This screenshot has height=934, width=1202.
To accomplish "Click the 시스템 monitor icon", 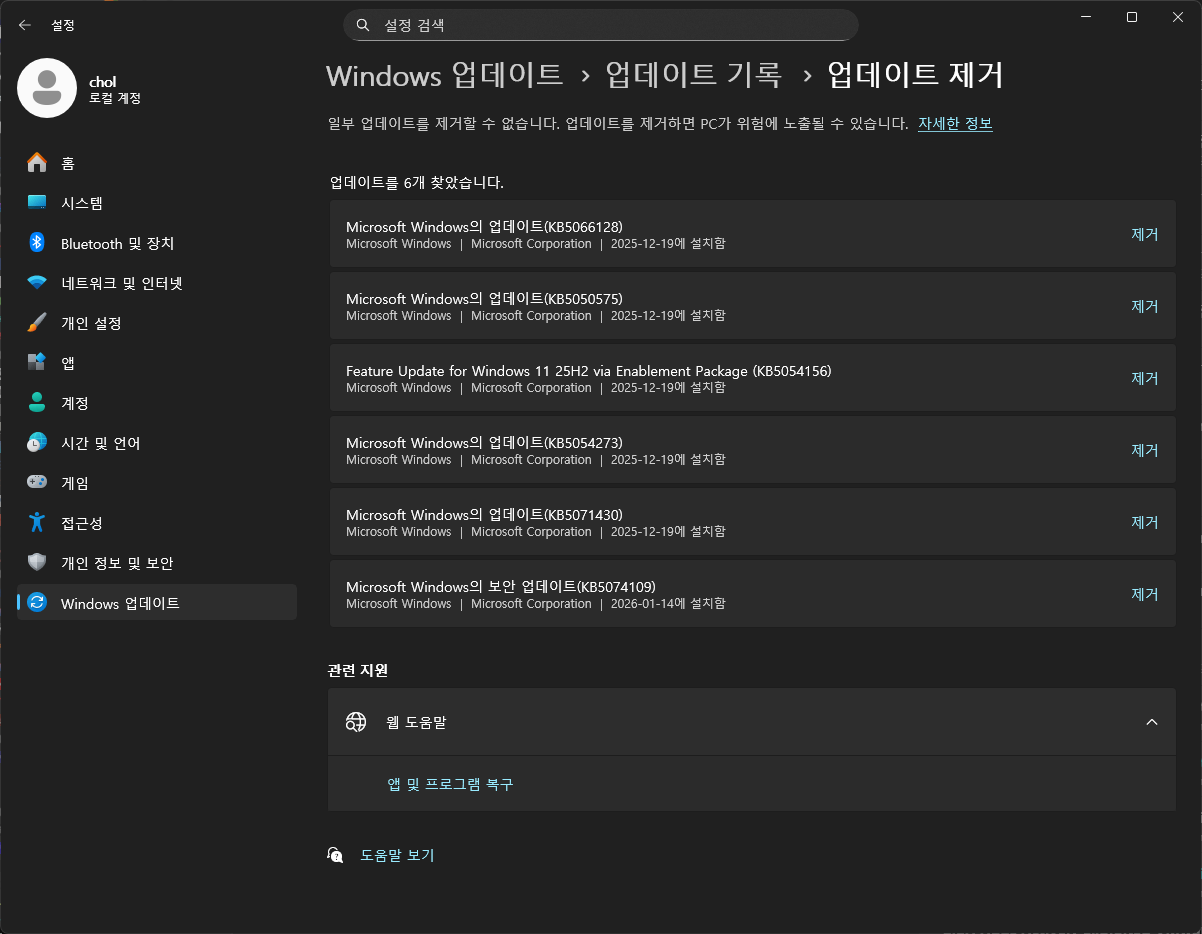I will coord(37,203).
